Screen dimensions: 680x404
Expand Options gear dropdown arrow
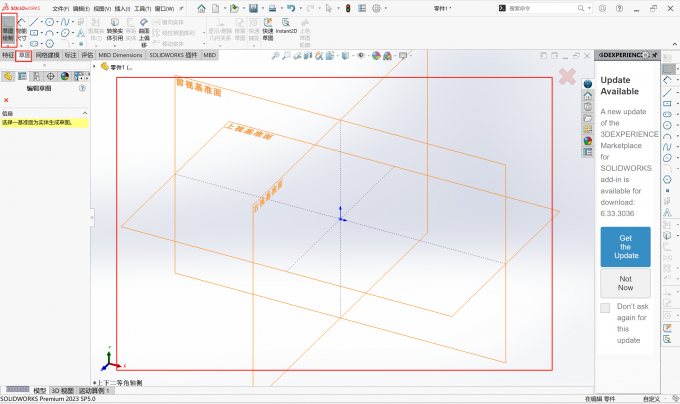point(386,8)
